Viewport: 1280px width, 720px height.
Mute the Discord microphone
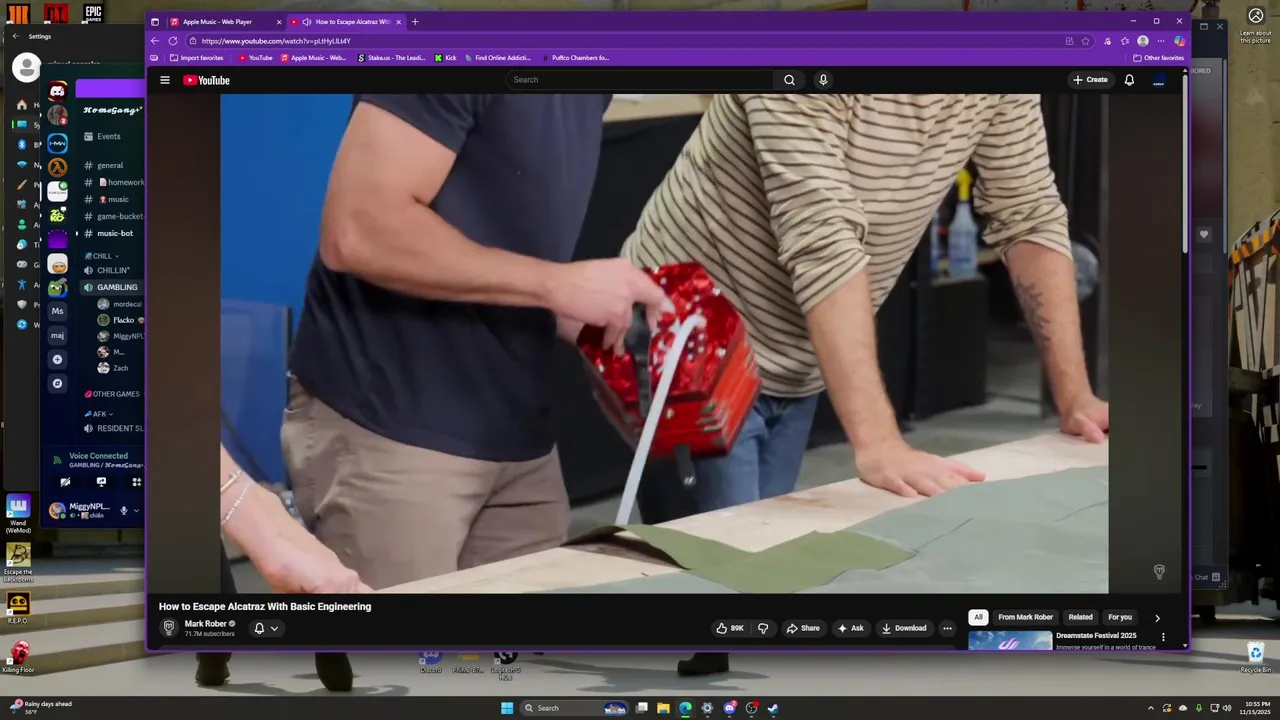coord(124,511)
